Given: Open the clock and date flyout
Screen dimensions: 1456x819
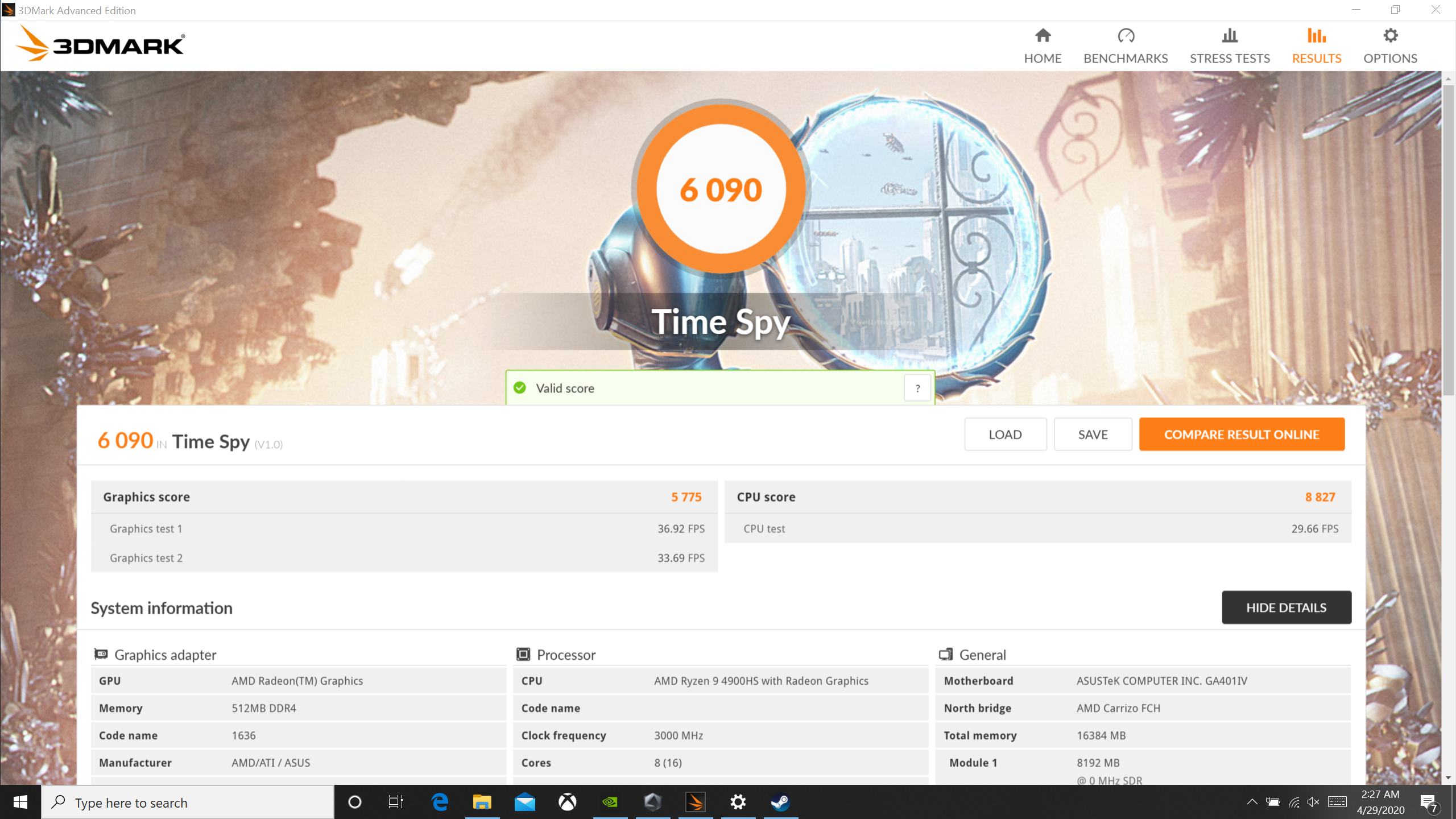Looking at the screenshot, I should [x=1381, y=802].
